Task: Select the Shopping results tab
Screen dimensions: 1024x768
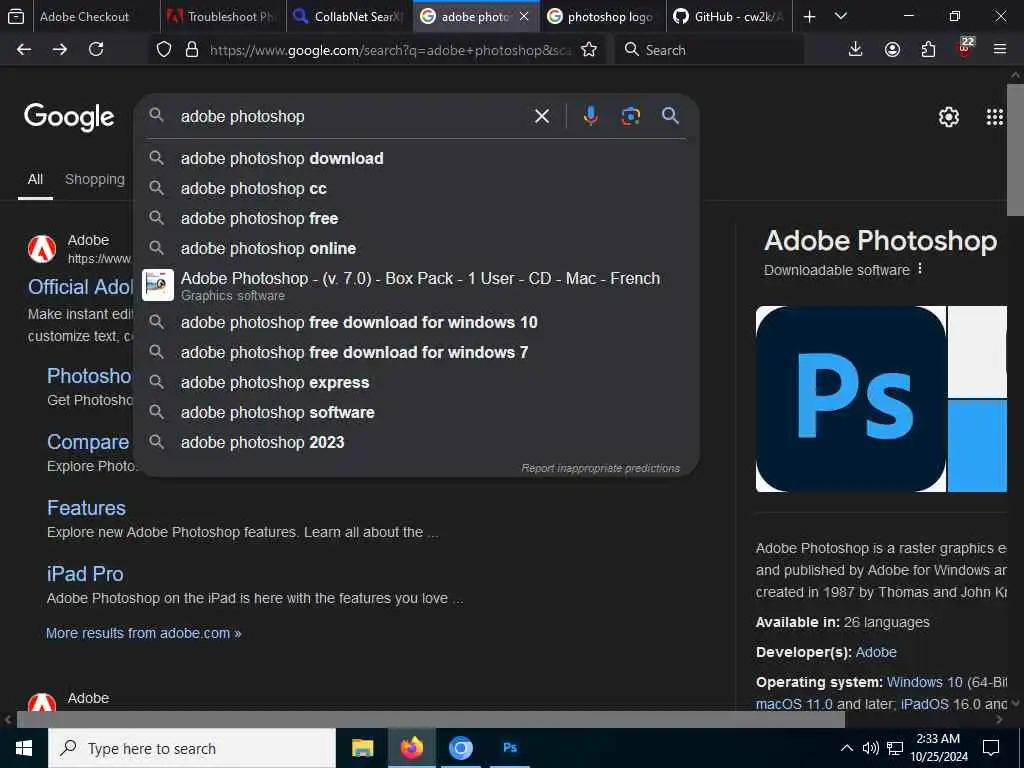Action: point(95,179)
